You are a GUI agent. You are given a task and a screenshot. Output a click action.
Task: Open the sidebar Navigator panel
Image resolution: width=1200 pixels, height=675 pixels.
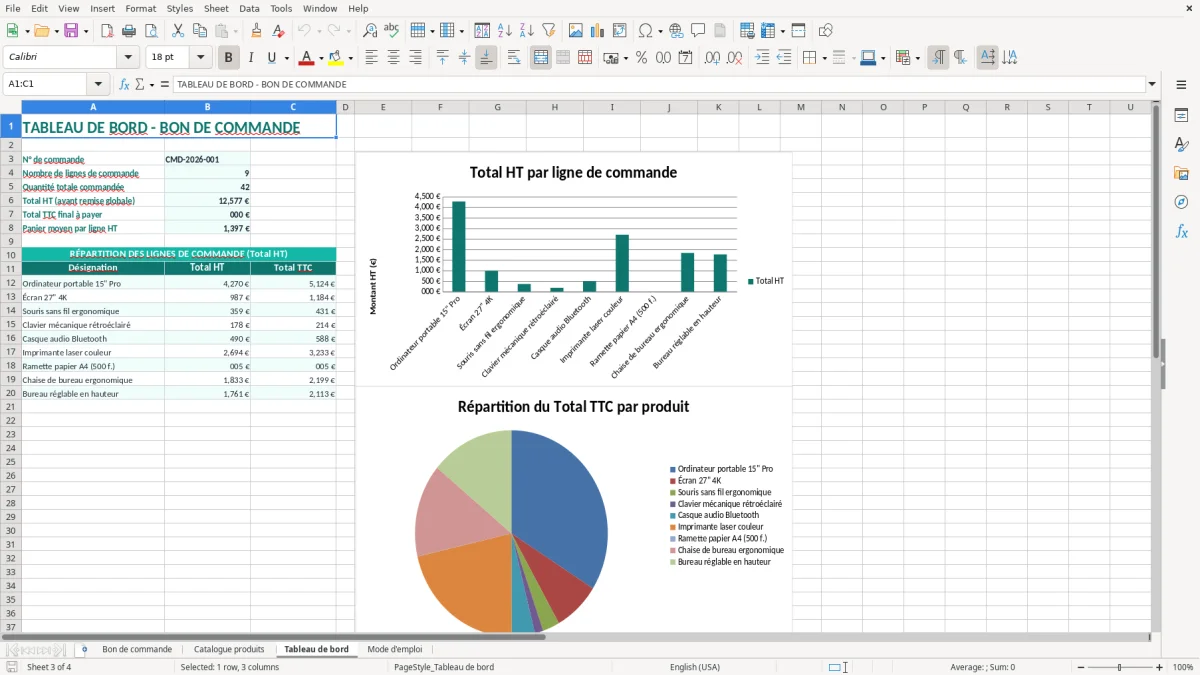coord(1181,202)
